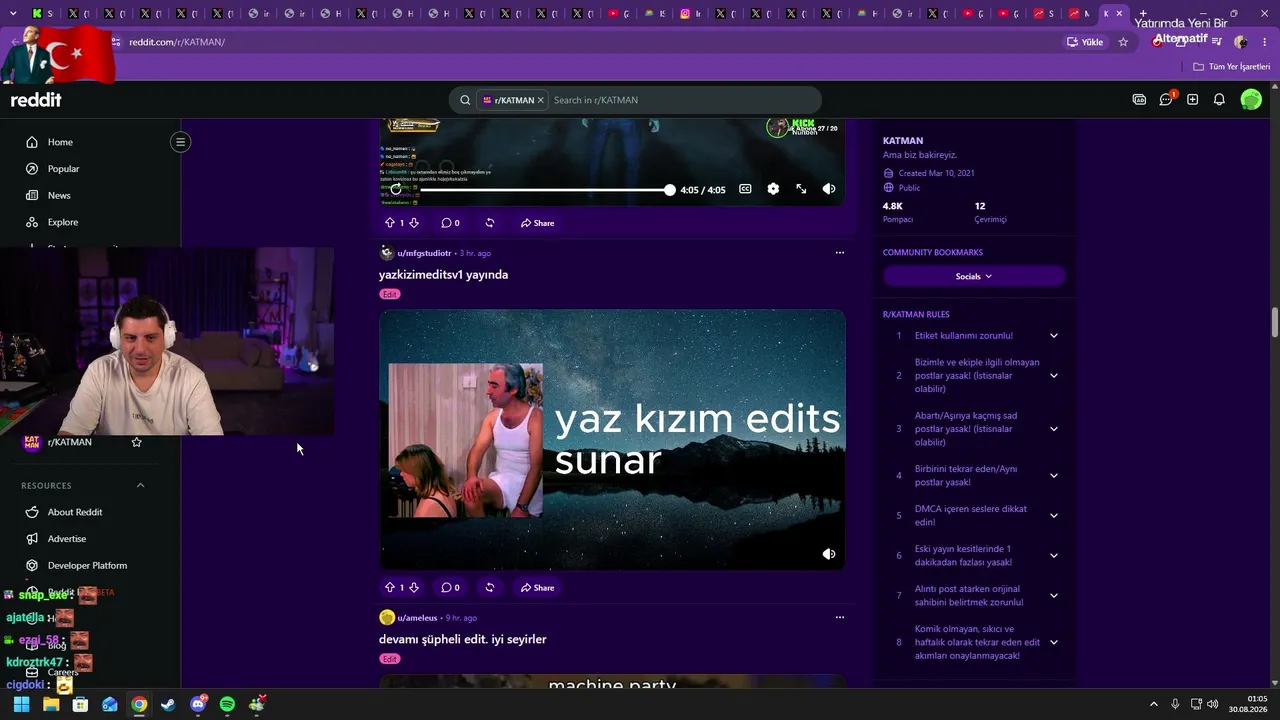
Task: Expand rule 4 about repeated posts
Action: [x=1053, y=476]
